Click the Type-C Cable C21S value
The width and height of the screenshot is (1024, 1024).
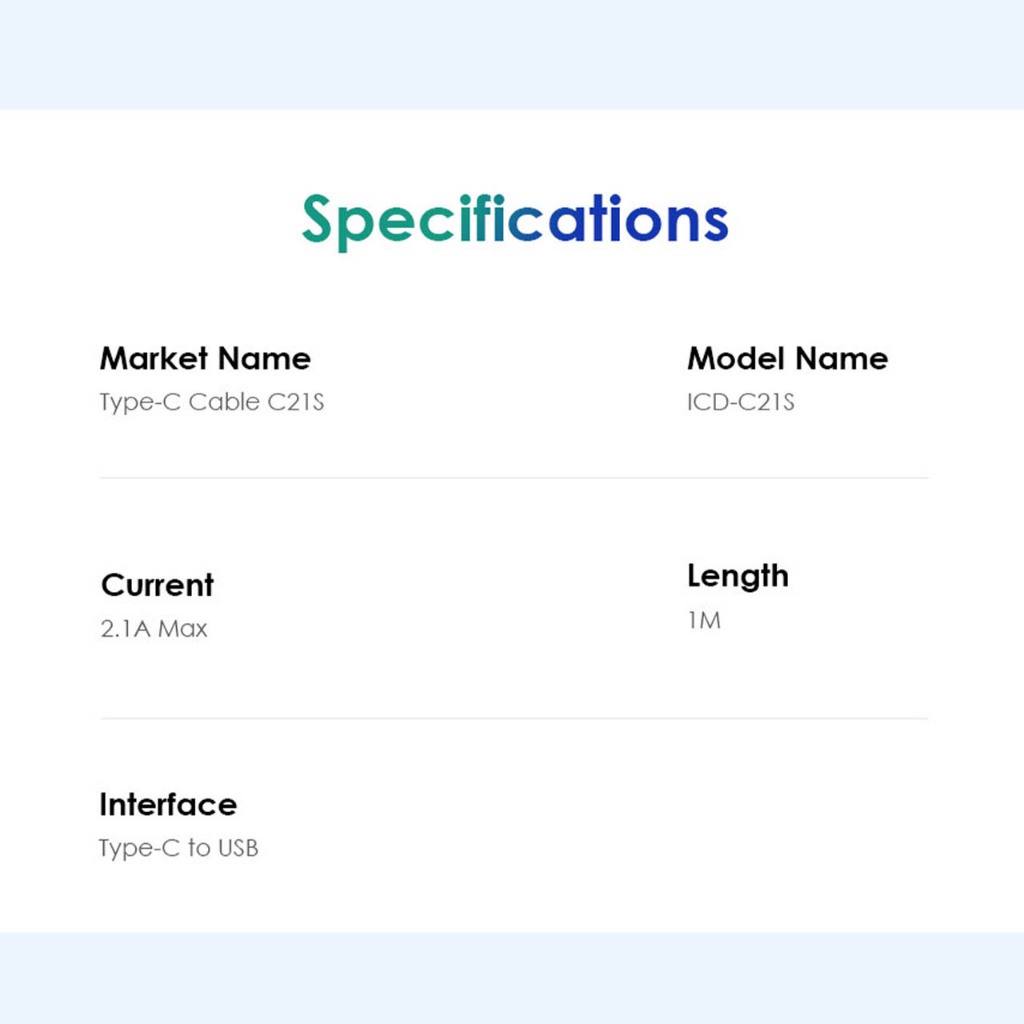pos(212,402)
